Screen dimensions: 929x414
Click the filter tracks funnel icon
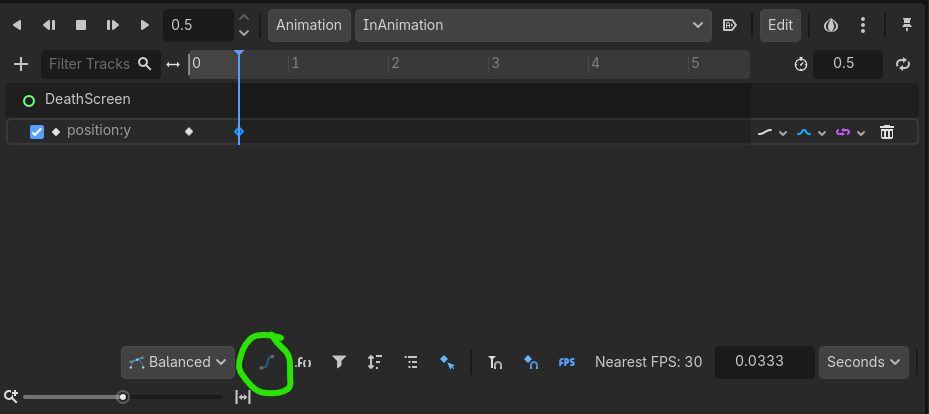click(339, 362)
